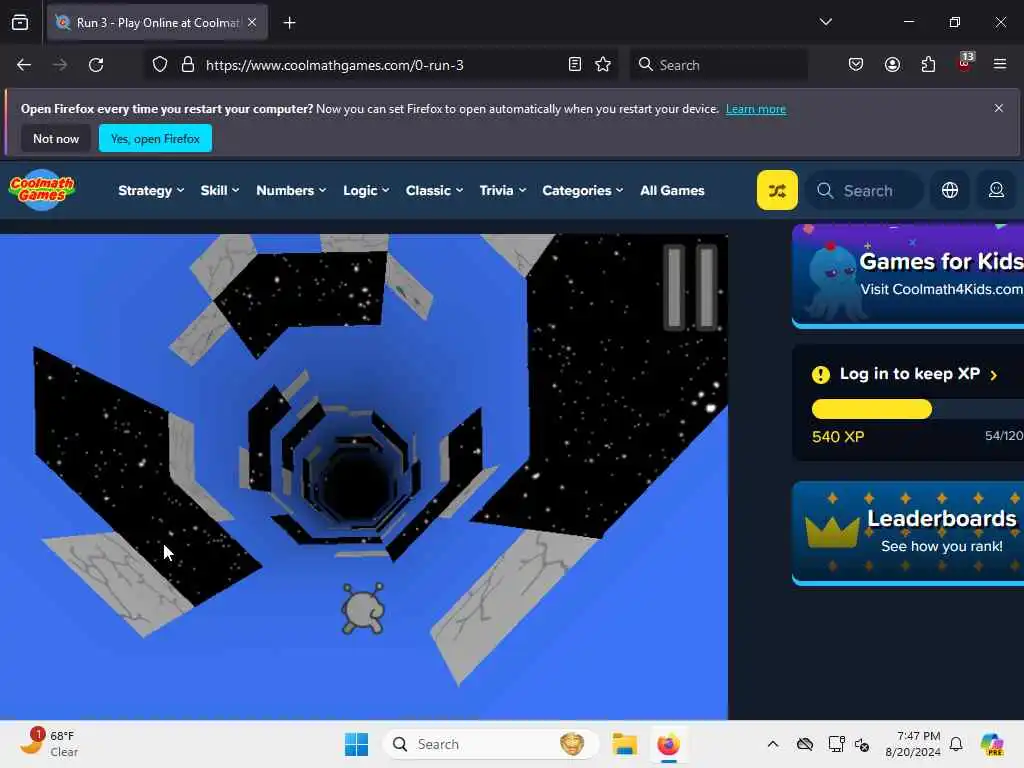Expand the Numbers menu
This screenshot has height=768, width=1024.
[291, 190]
